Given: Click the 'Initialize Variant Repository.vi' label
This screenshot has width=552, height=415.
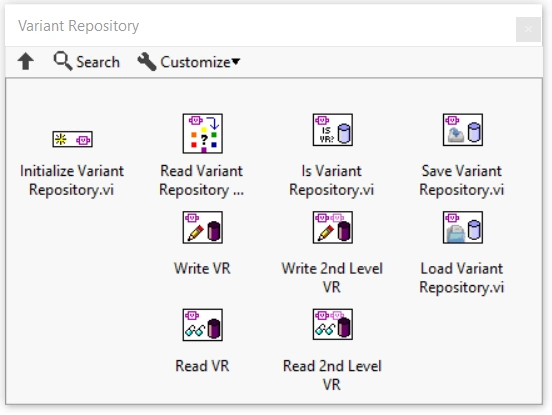Looking at the screenshot, I should tap(72, 180).
